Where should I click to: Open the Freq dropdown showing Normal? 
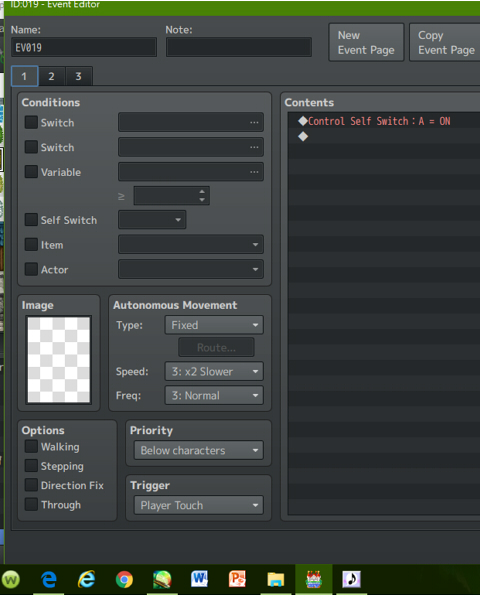click(x=214, y=395)
